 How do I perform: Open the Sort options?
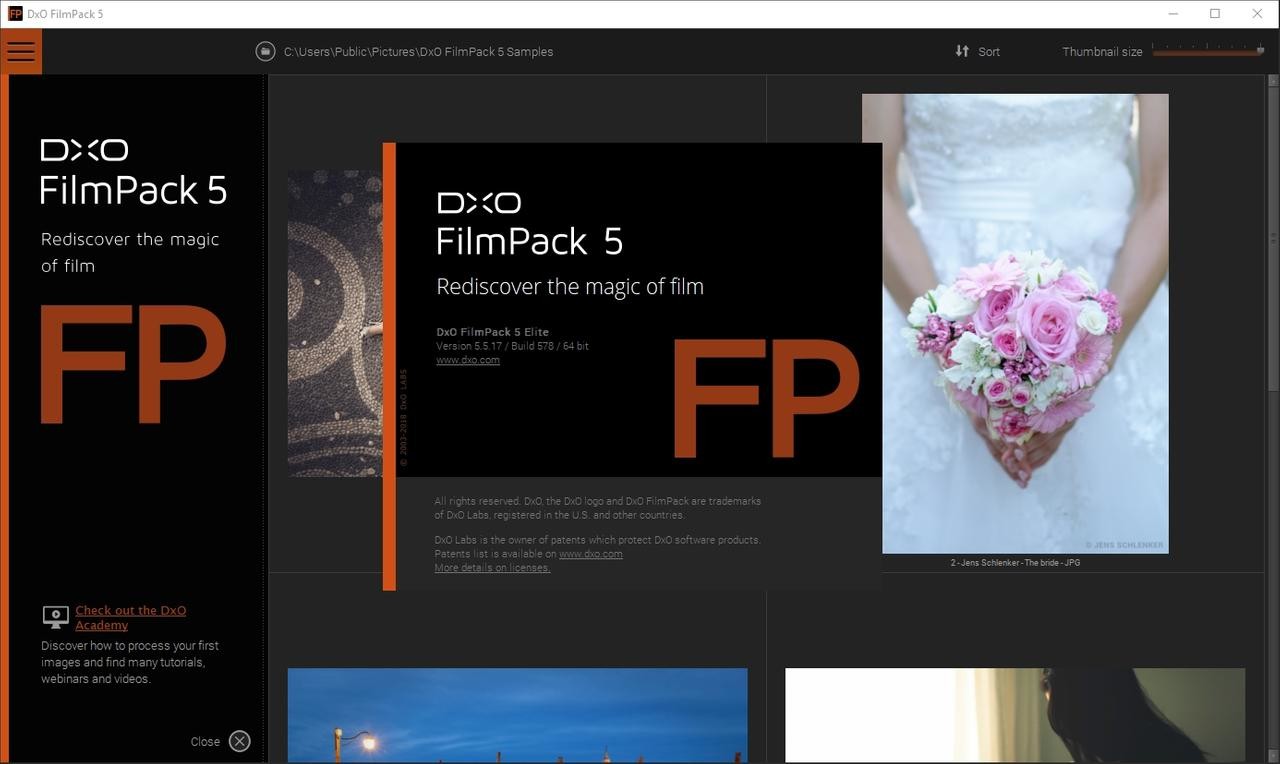(x=977, y=51)
